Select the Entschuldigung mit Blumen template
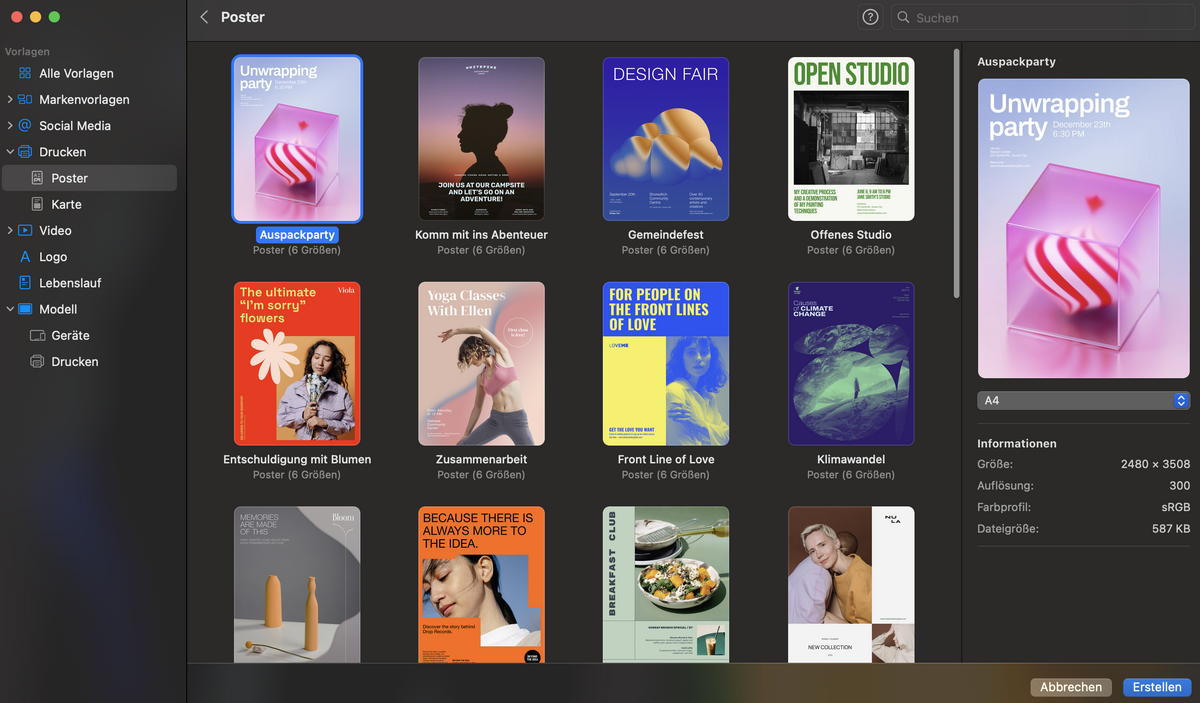 297,363
